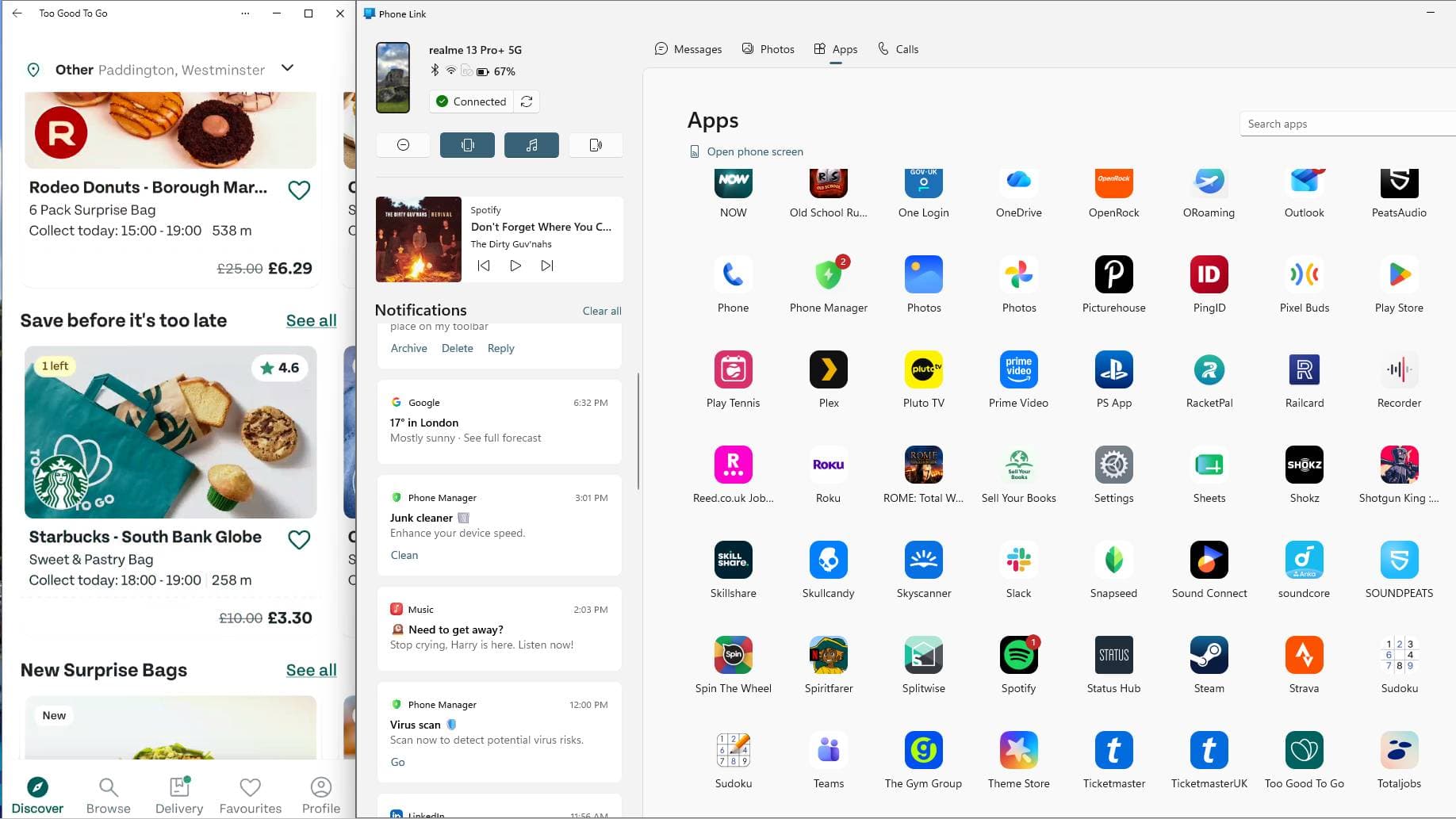Play the Spotify track
Image resolution: width=1456 pixels, height=819 pixels.
[x=515, y=266]
